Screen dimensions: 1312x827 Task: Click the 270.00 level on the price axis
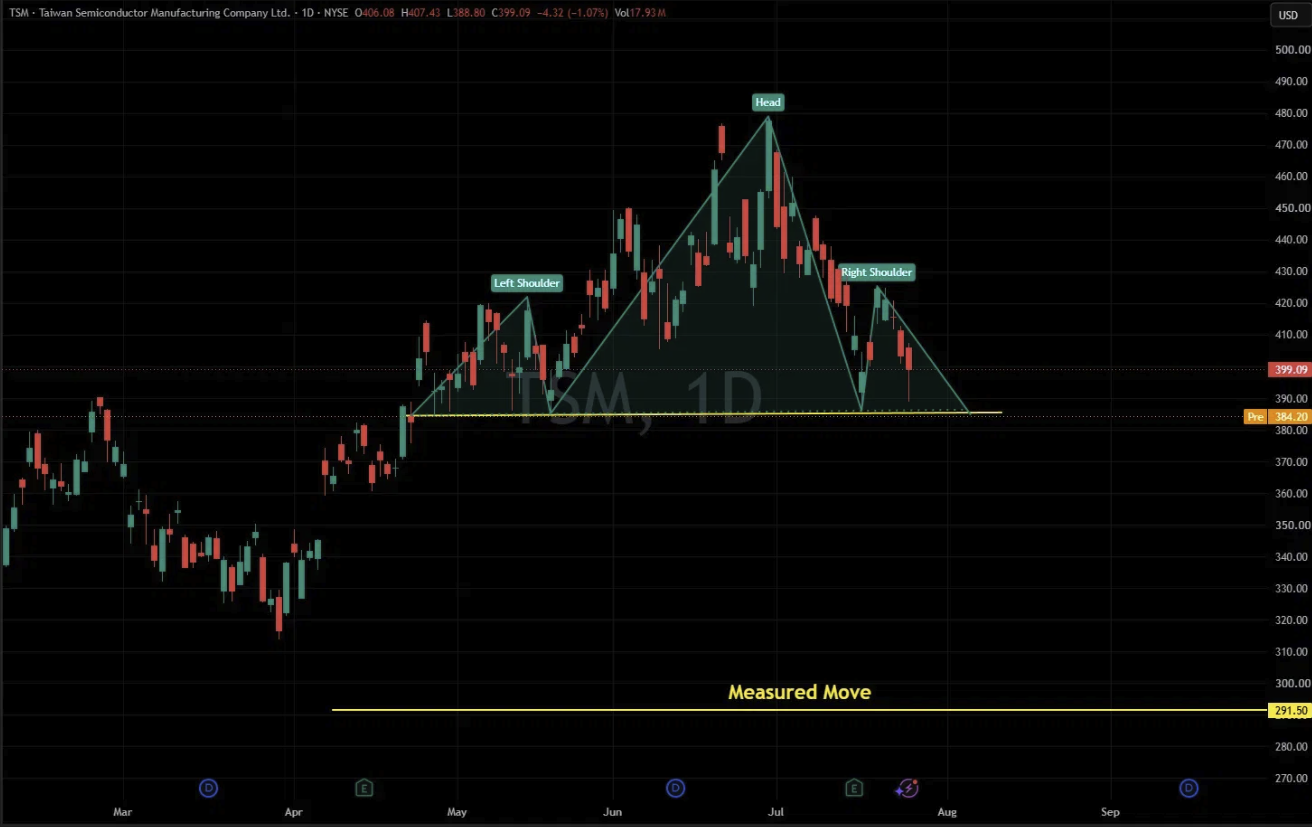click(x=1291, y=779)
